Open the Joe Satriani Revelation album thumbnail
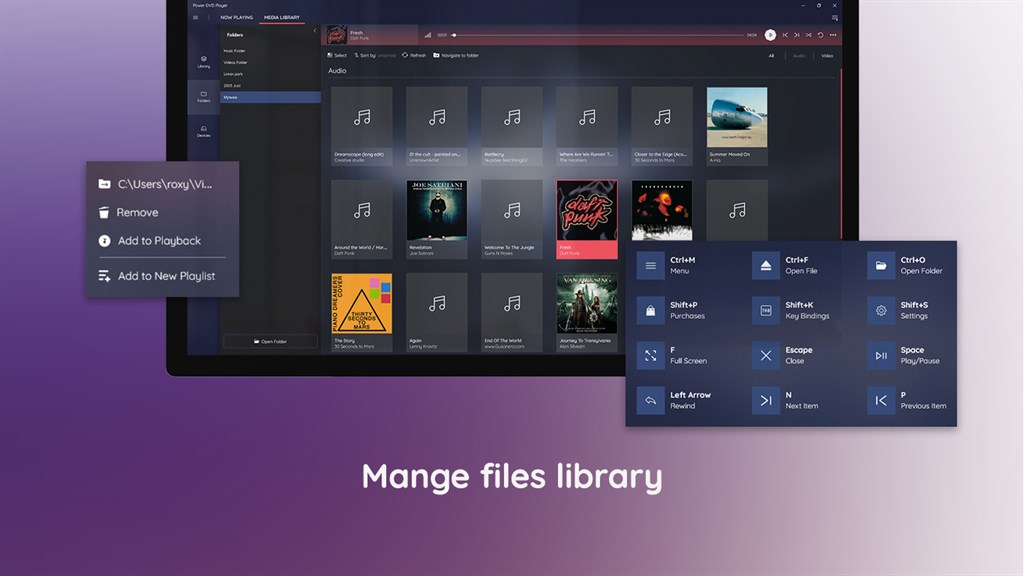This screenshot has height=576, width=1024. tap(437, 210)
